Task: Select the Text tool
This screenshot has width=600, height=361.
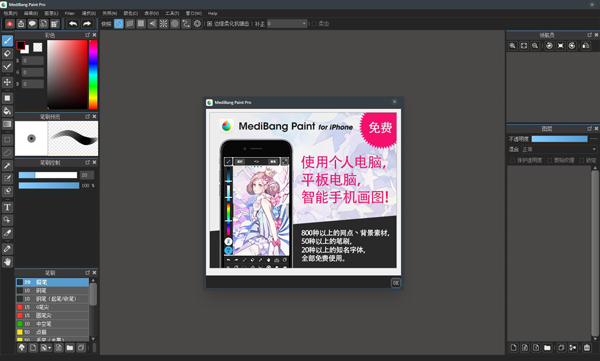Action: point(7,207)
